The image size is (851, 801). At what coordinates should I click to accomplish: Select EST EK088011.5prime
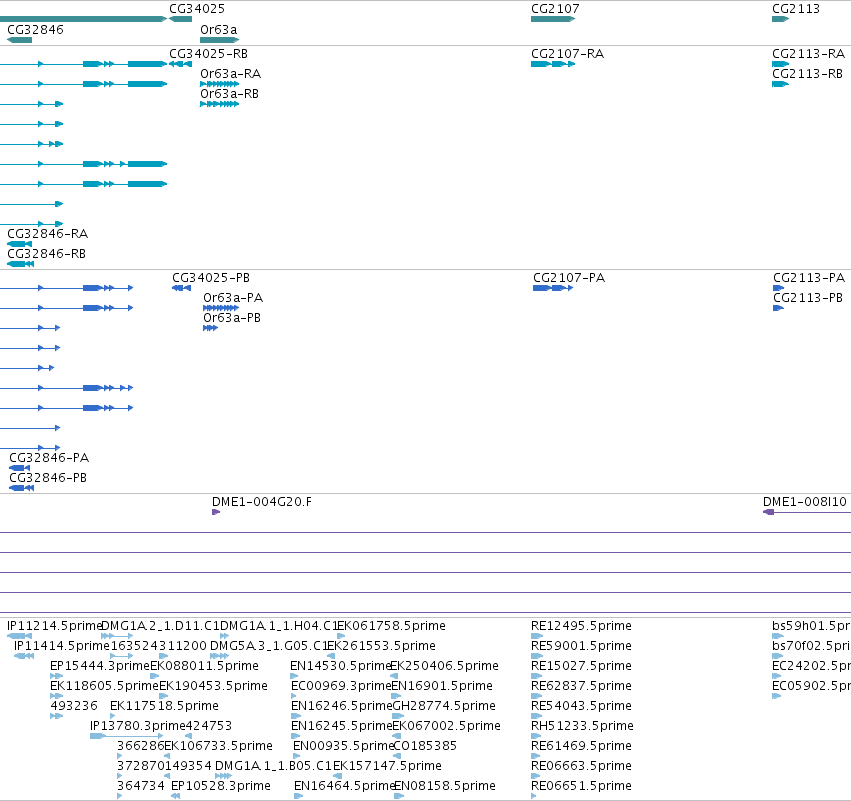coord(204,666)
